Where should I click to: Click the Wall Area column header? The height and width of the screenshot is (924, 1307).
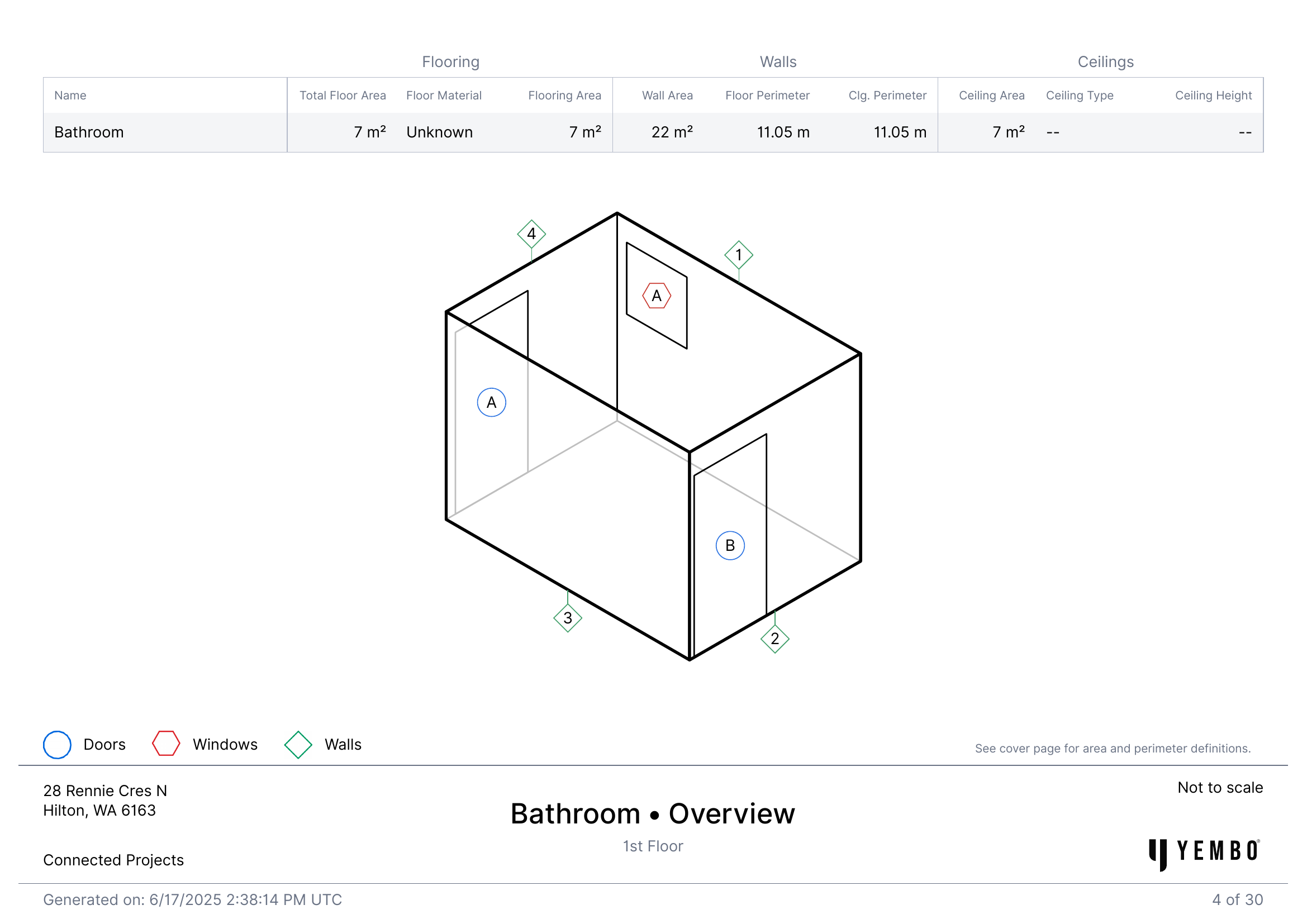667,96
